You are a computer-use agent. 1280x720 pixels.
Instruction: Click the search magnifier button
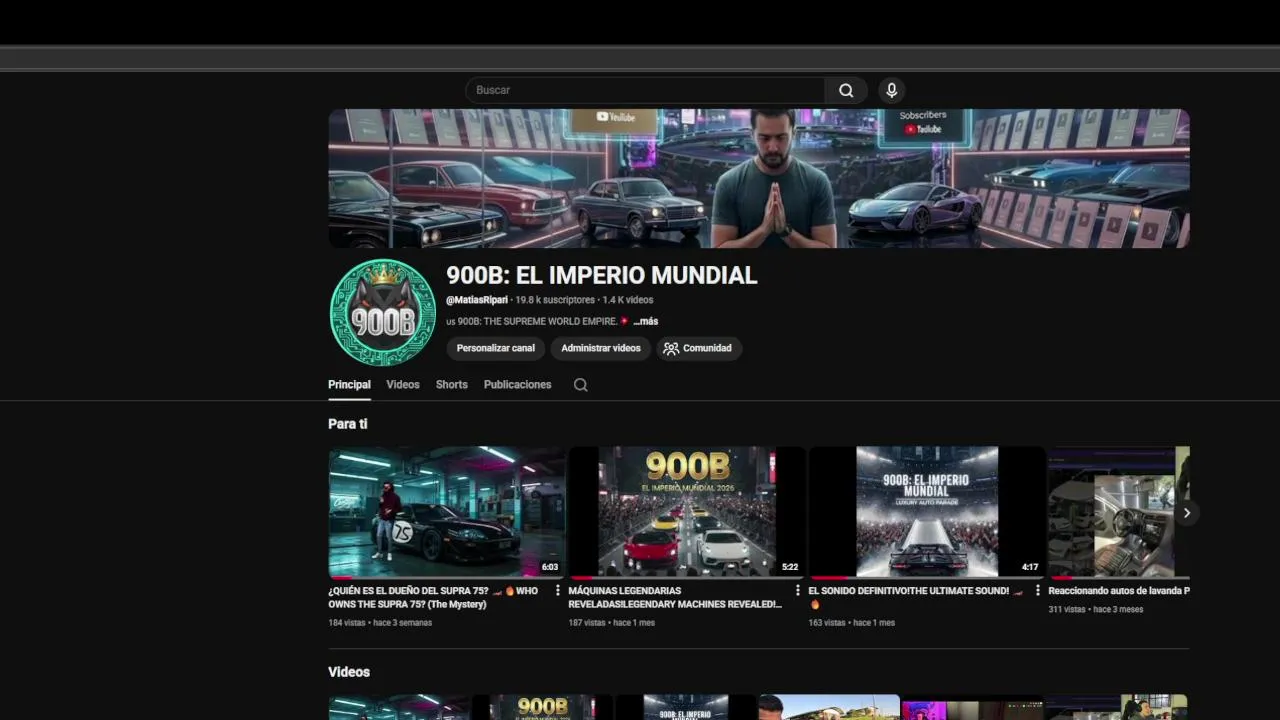(846, 90)
